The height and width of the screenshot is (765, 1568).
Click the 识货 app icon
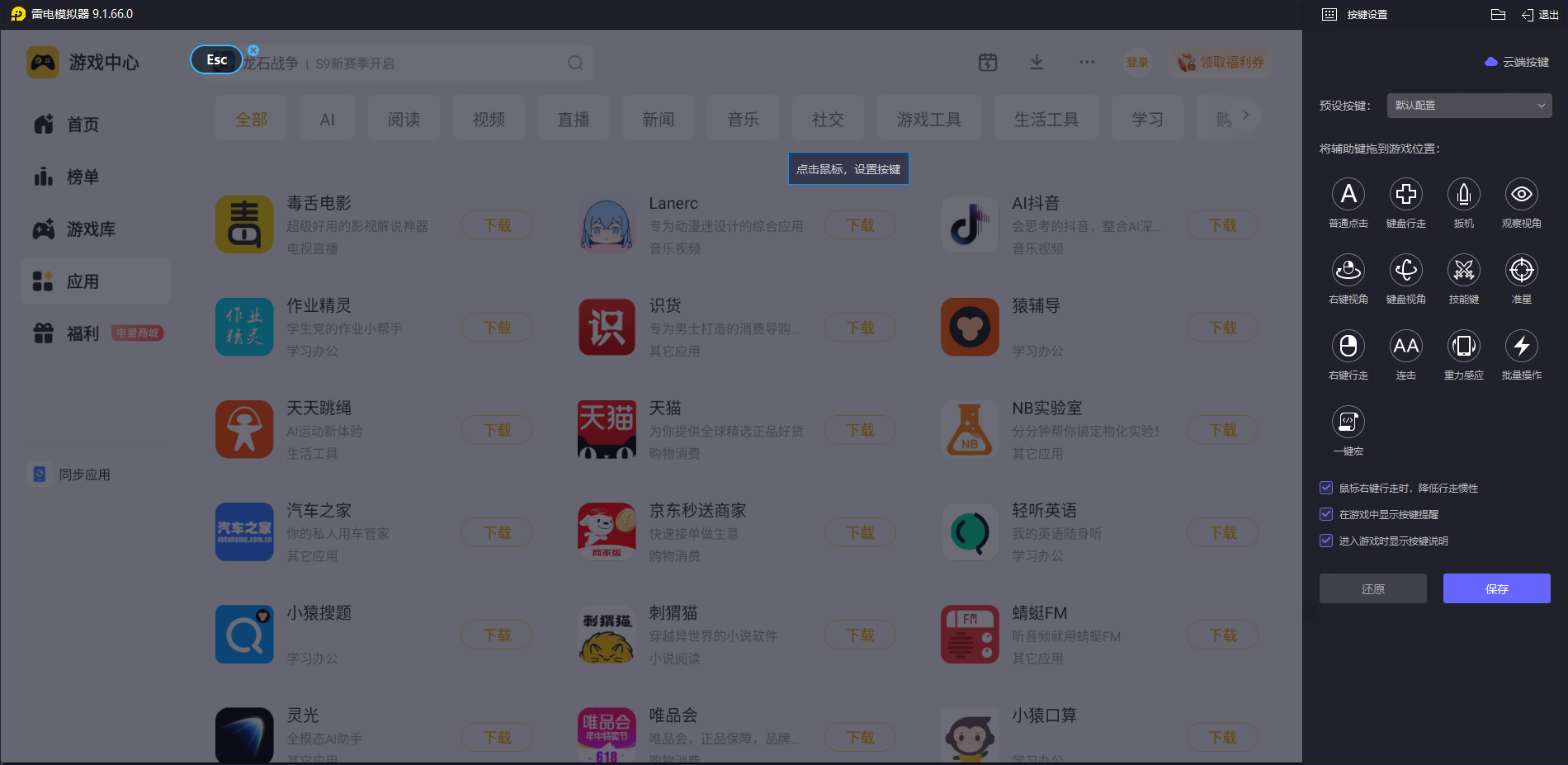coord(607,327)
